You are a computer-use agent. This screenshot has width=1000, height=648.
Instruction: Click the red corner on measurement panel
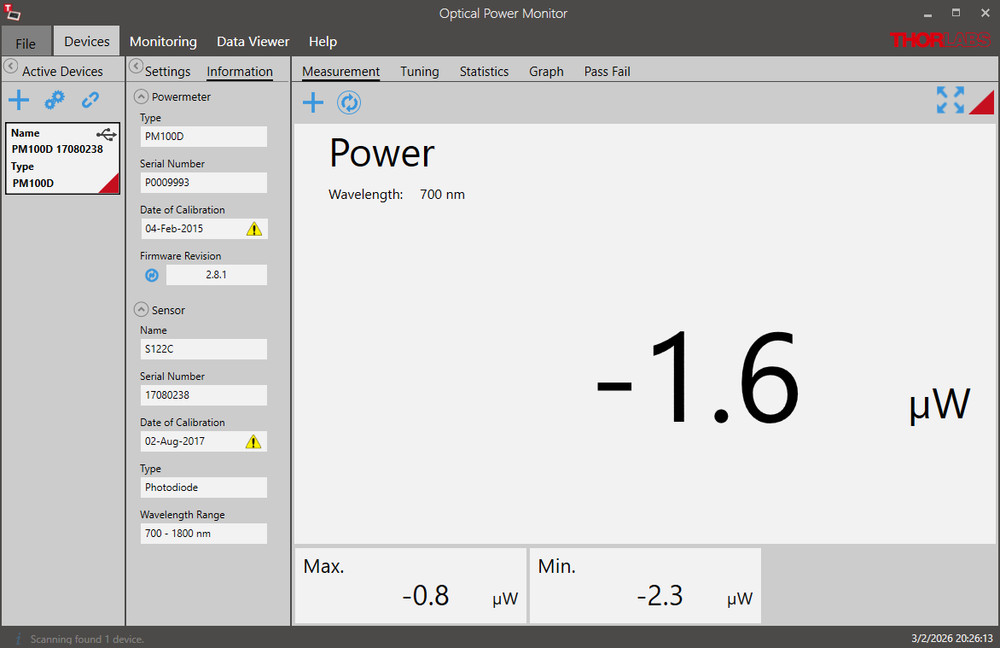[x=984, y=104]
